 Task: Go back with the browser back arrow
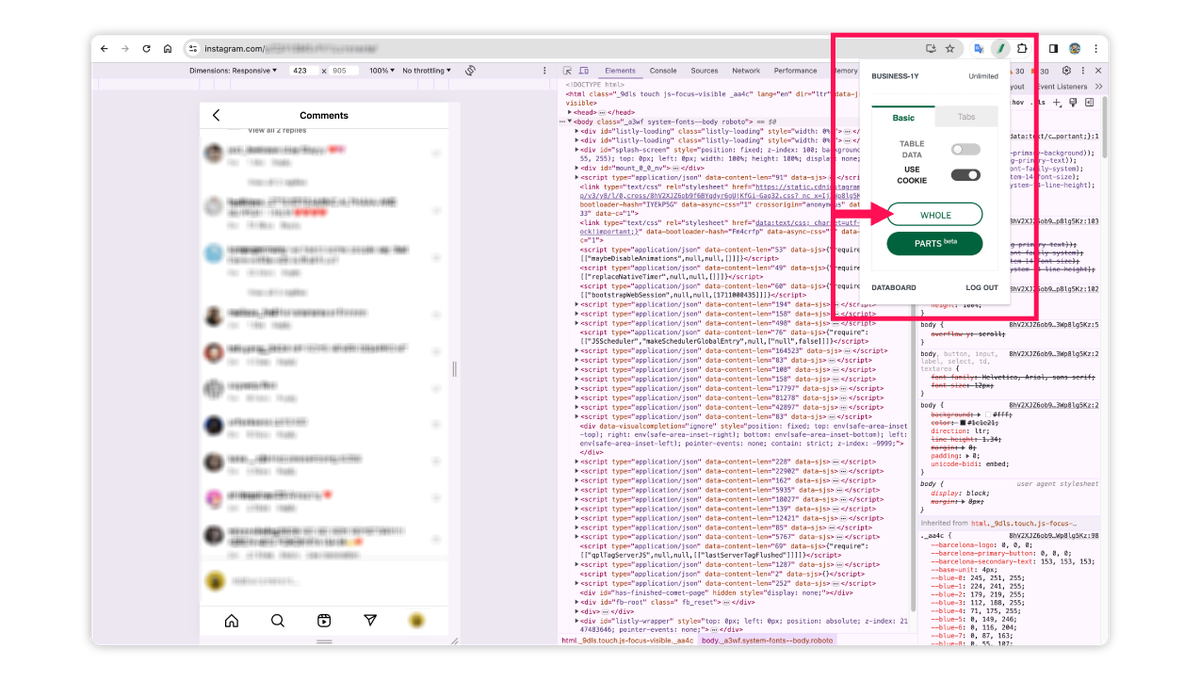pyautogui.click(x=104, y=48)
